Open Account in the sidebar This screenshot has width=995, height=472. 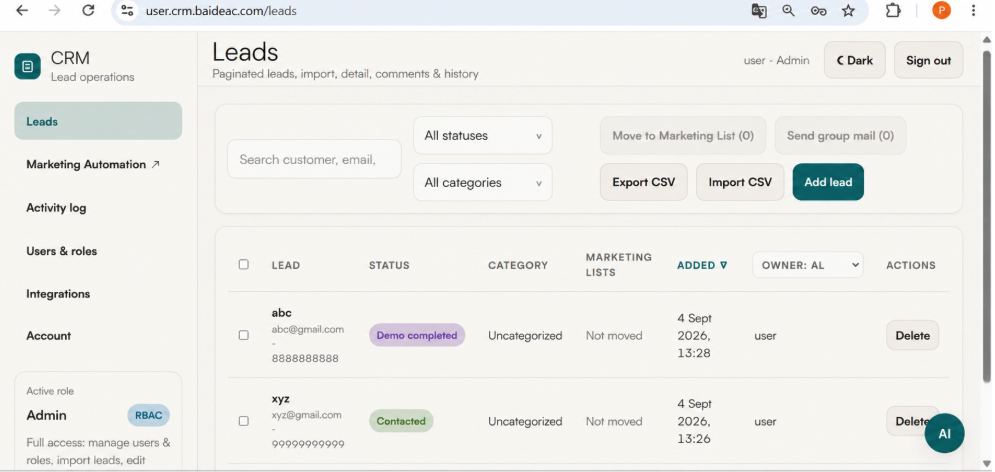pos(48,336)
